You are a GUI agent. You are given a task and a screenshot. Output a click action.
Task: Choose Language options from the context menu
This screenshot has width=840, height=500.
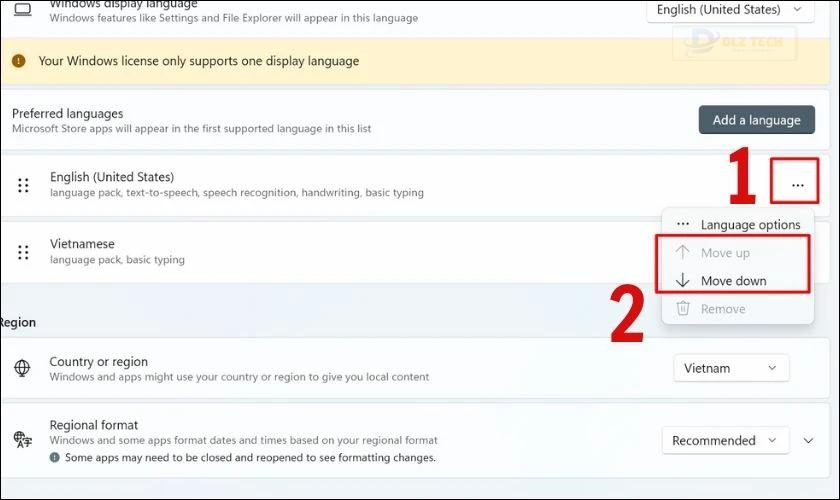738,225
